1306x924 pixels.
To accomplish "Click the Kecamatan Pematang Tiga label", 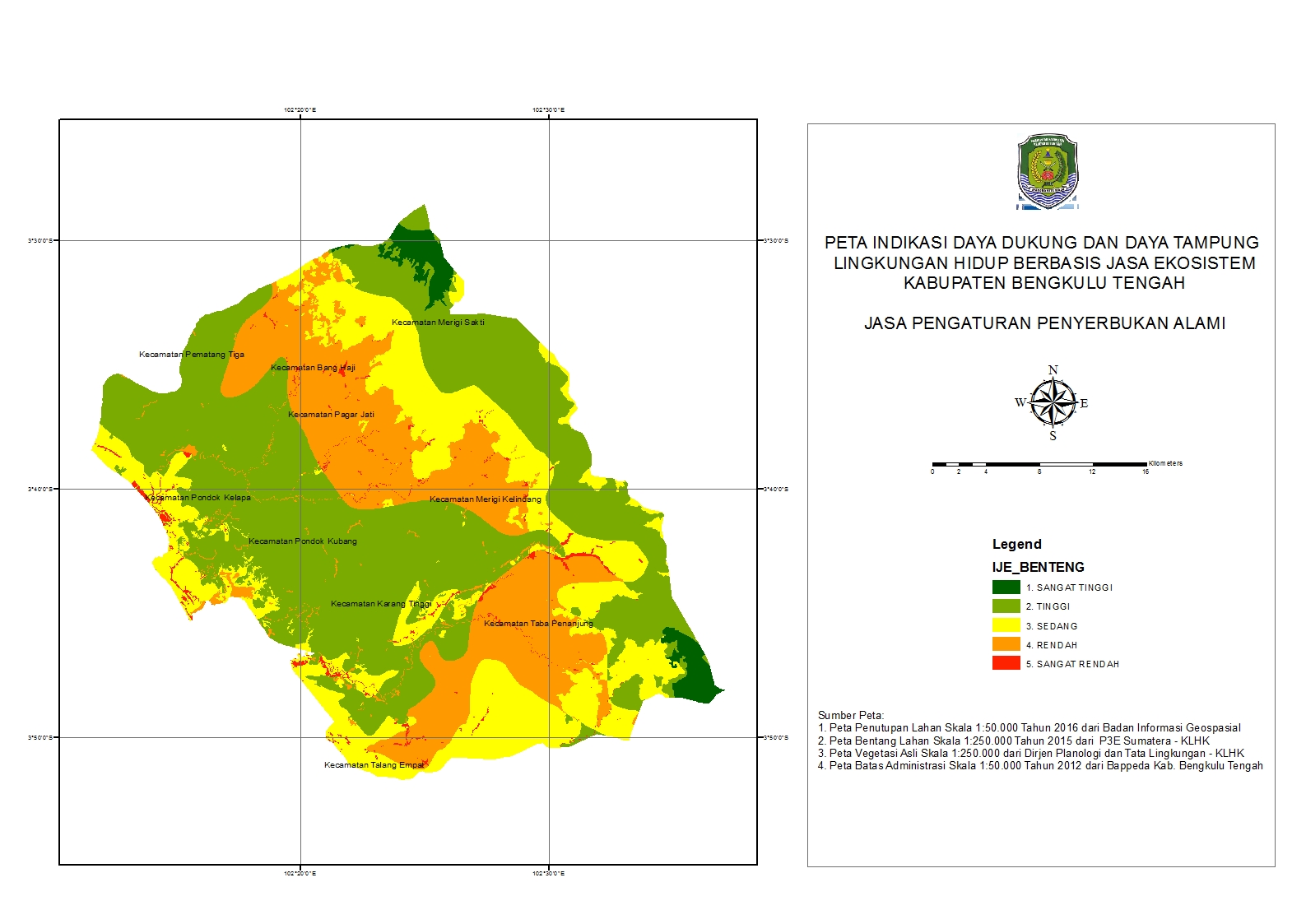I will [x=192, y=355].
